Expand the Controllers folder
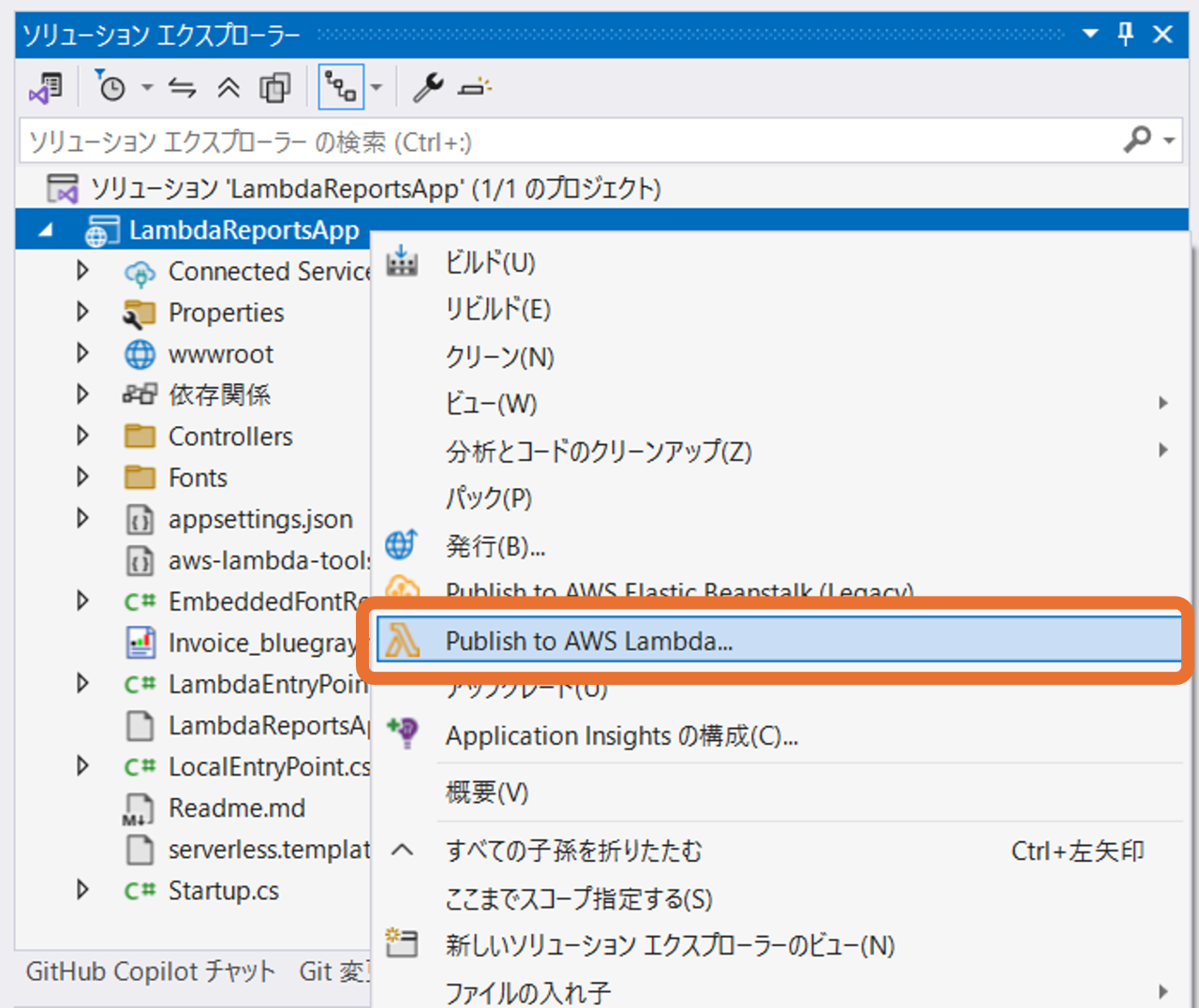The height and width of the screenshot is (1008, 1199). (x=82, y=436)
